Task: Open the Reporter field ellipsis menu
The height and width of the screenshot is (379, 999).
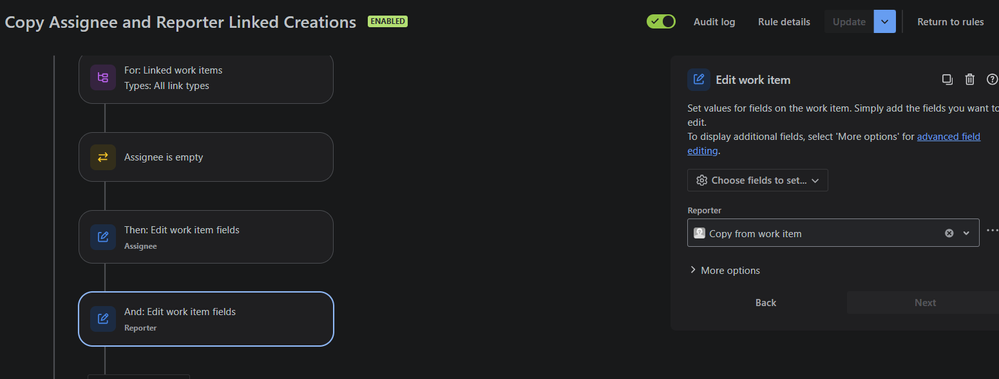Action: coord(992,231)
